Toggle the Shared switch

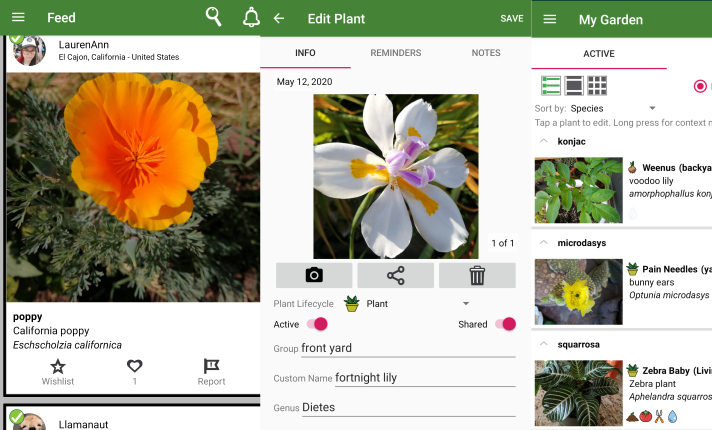click(505, 324)
